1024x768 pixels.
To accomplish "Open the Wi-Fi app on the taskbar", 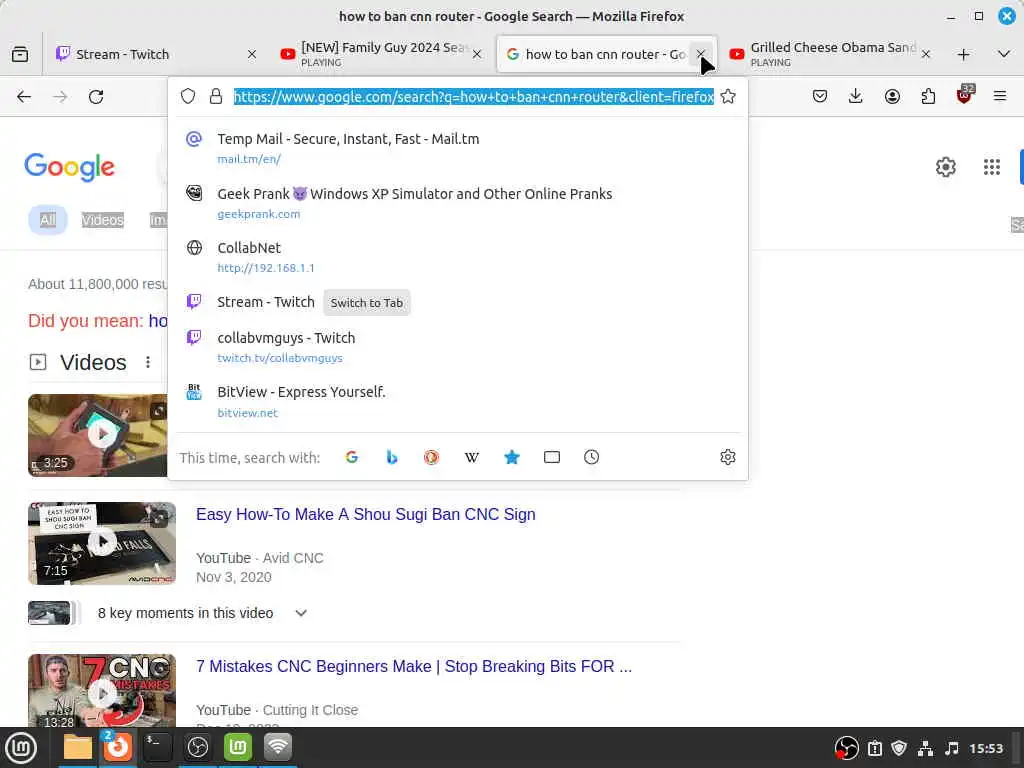I will point(278,747).
